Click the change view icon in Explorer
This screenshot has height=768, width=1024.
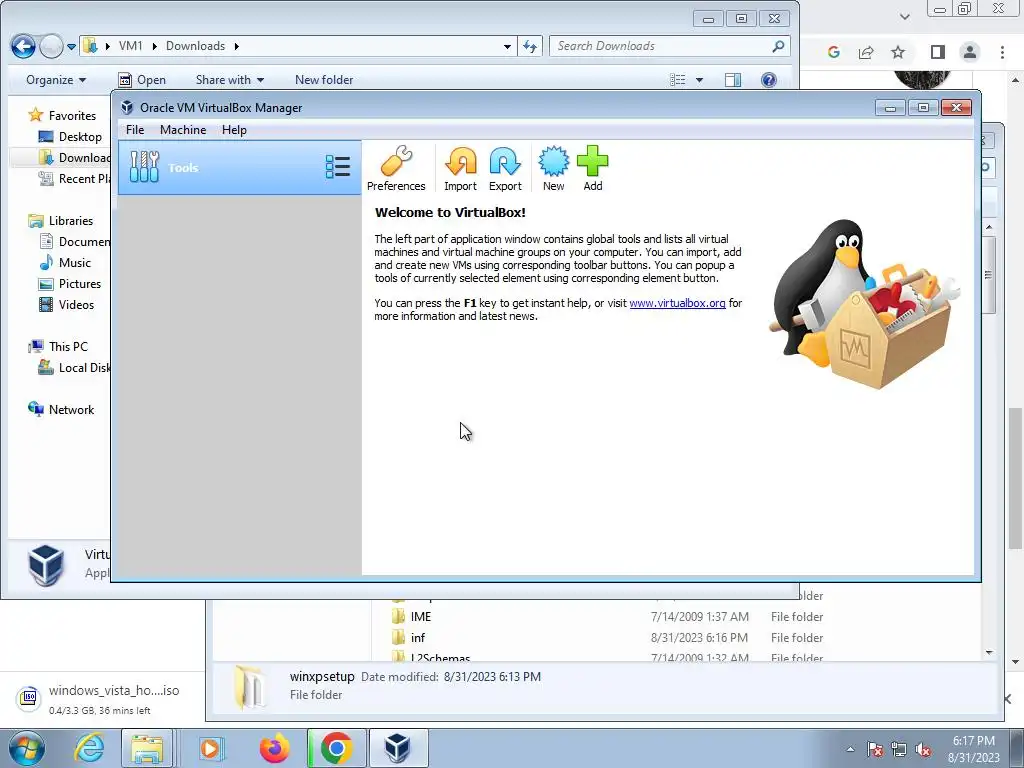(678, 80)
